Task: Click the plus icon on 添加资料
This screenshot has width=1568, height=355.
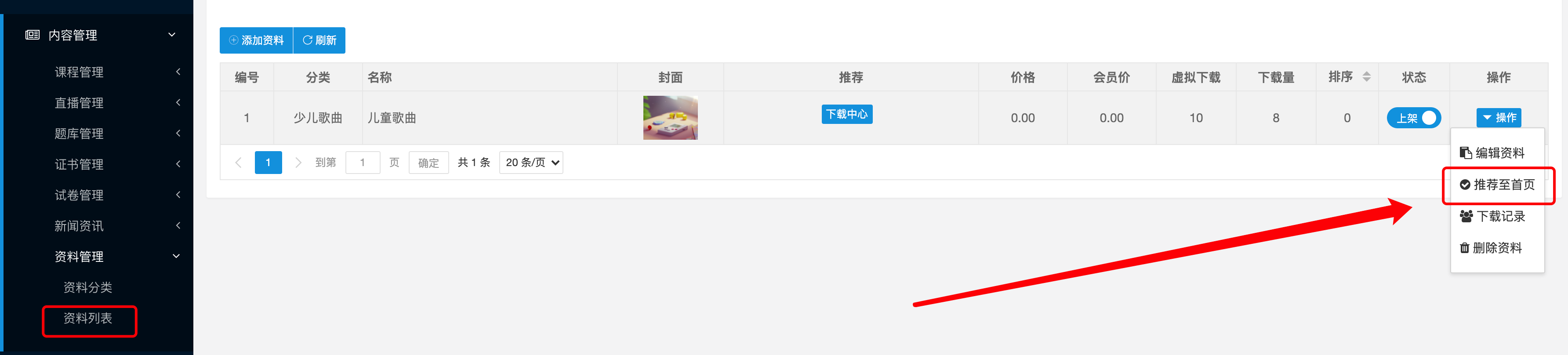Action: tap(233, 40)
